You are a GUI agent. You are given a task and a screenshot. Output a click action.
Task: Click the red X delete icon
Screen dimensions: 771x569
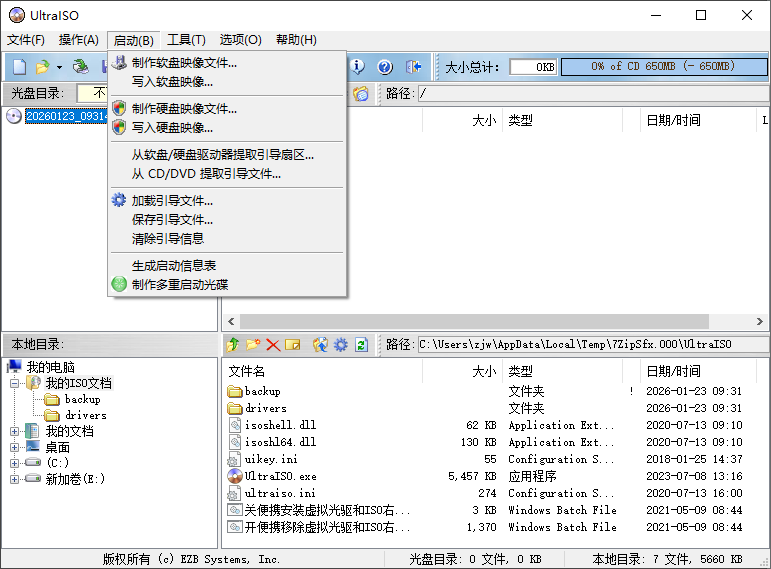point(273,345)
